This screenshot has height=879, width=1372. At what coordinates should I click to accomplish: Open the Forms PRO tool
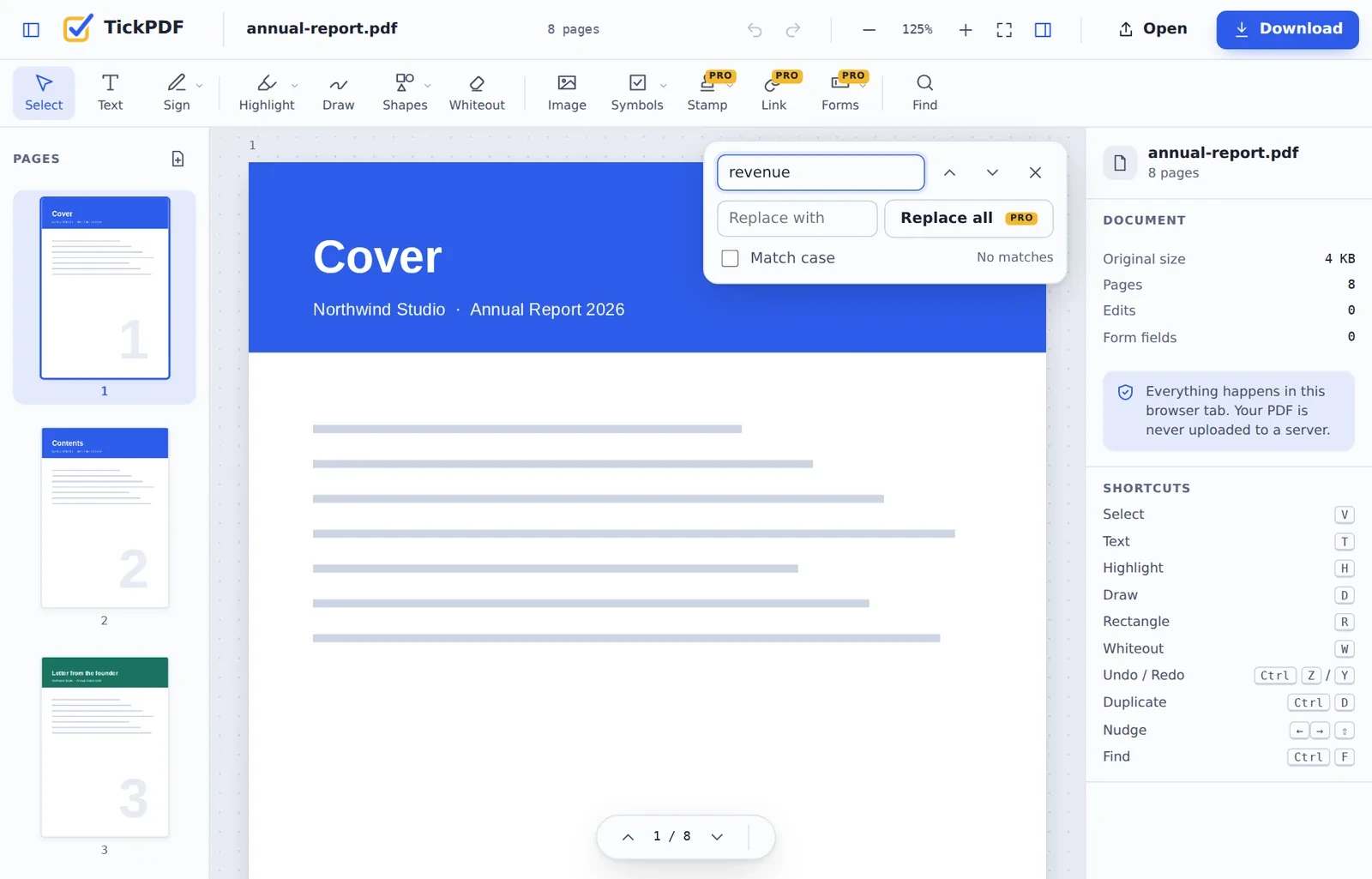[x=840, y=93]
